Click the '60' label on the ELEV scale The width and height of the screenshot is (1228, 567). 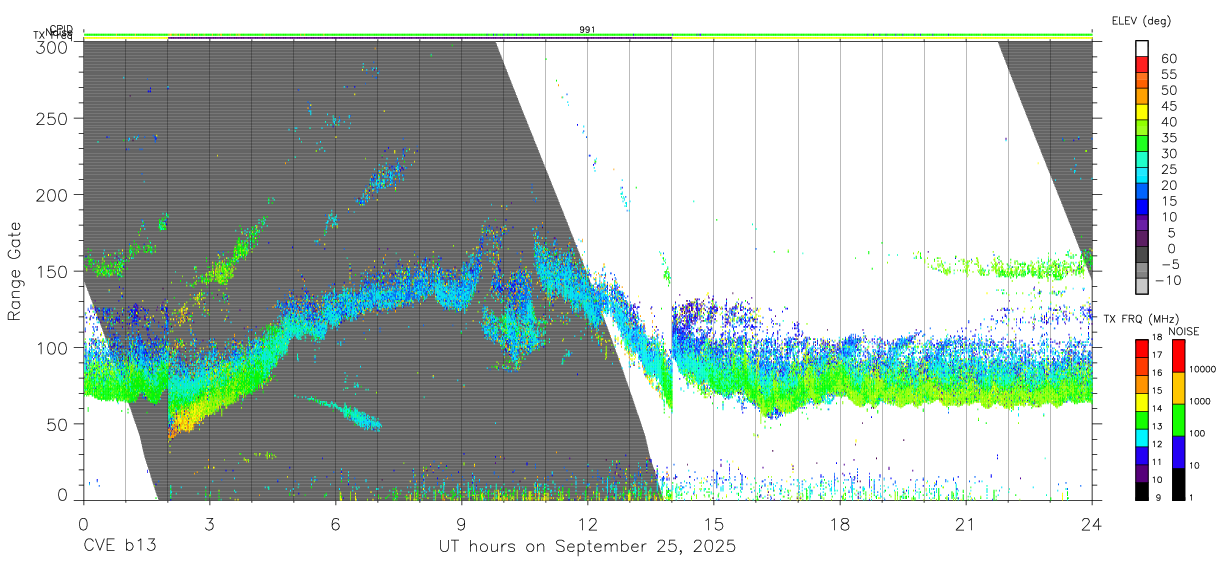coord(1168,58)
